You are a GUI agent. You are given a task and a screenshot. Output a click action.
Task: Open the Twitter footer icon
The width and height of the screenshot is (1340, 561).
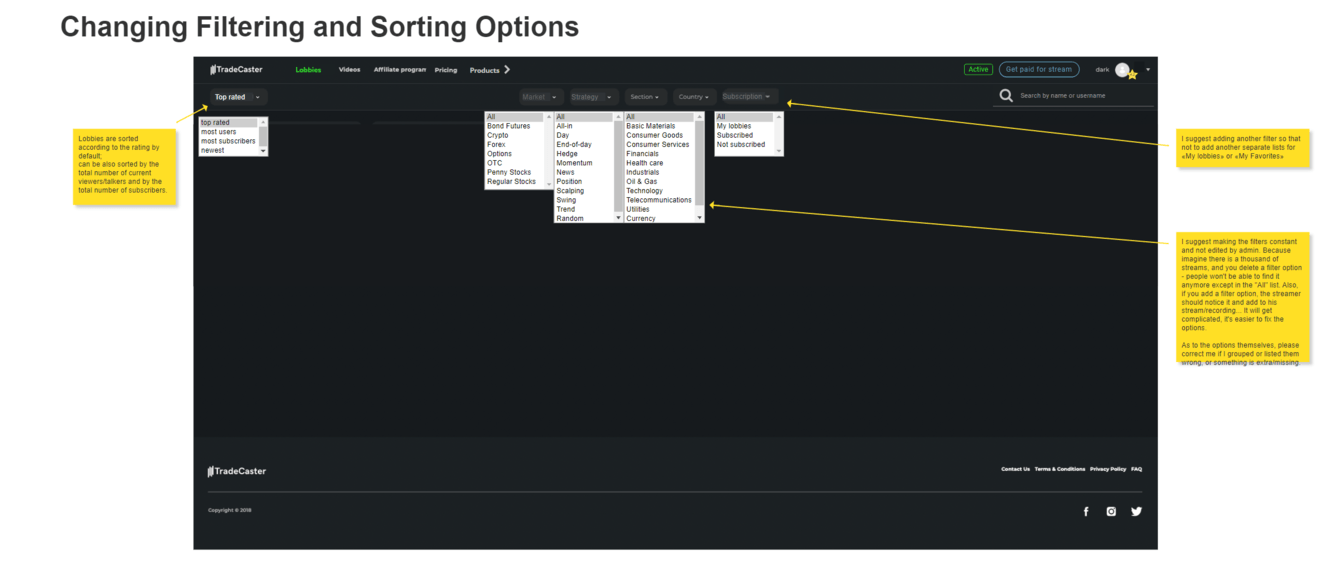1136,511
